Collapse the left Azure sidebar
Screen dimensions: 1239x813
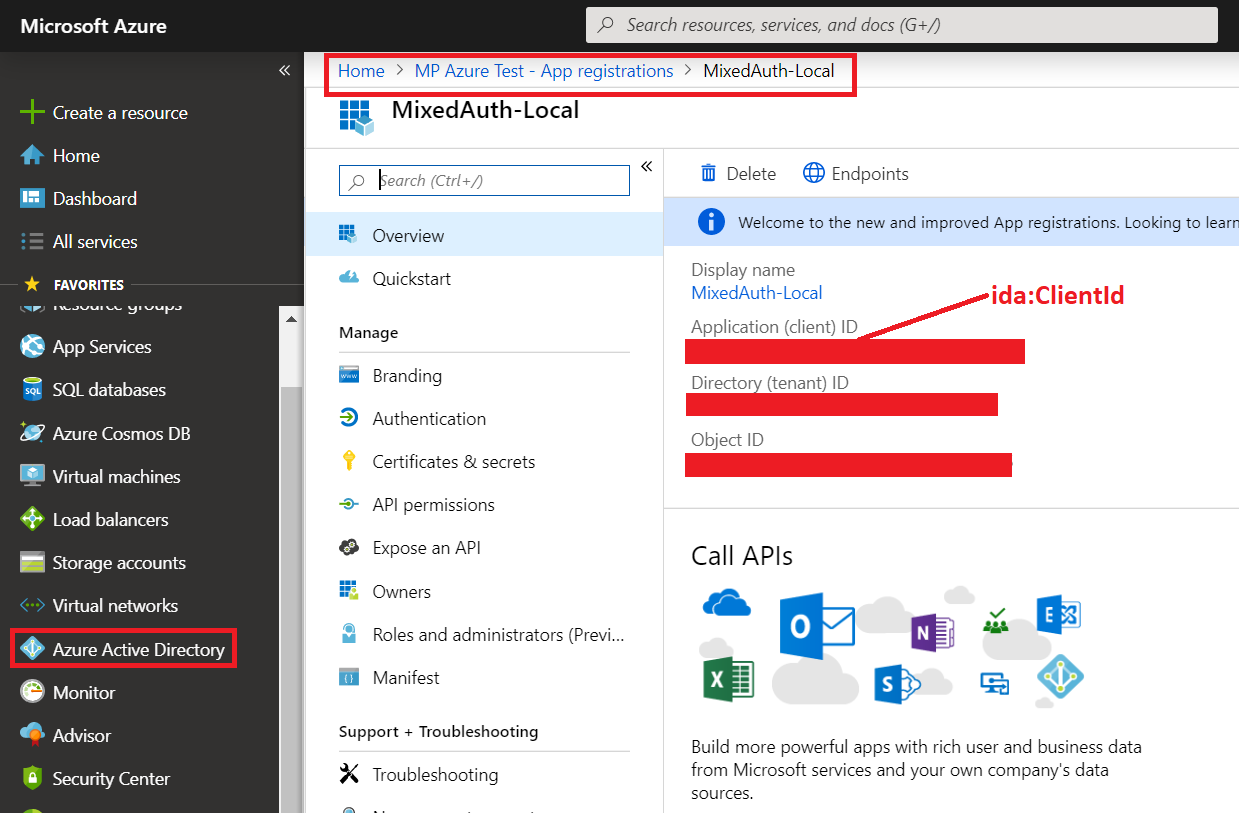tap(284, 70)
